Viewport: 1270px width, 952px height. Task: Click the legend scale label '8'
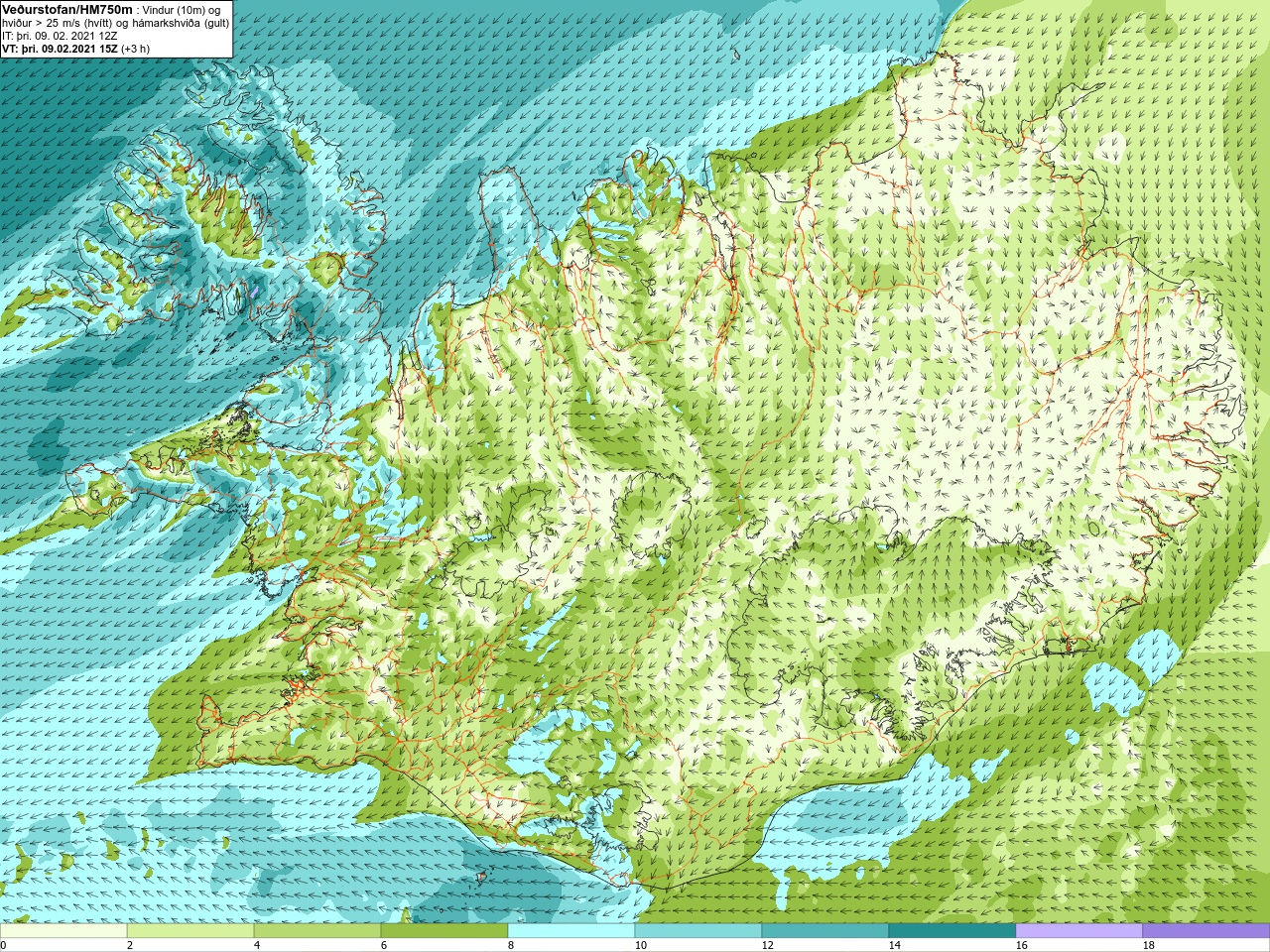point(511,945)
